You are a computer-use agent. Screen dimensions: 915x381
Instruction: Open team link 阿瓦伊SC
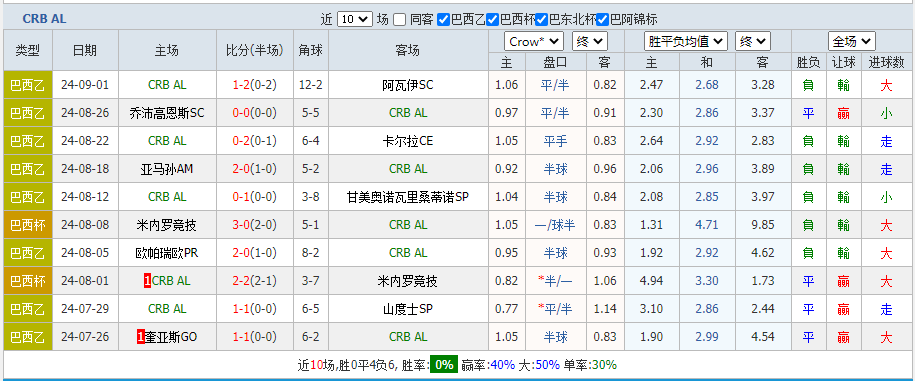[x=408, y=85]
